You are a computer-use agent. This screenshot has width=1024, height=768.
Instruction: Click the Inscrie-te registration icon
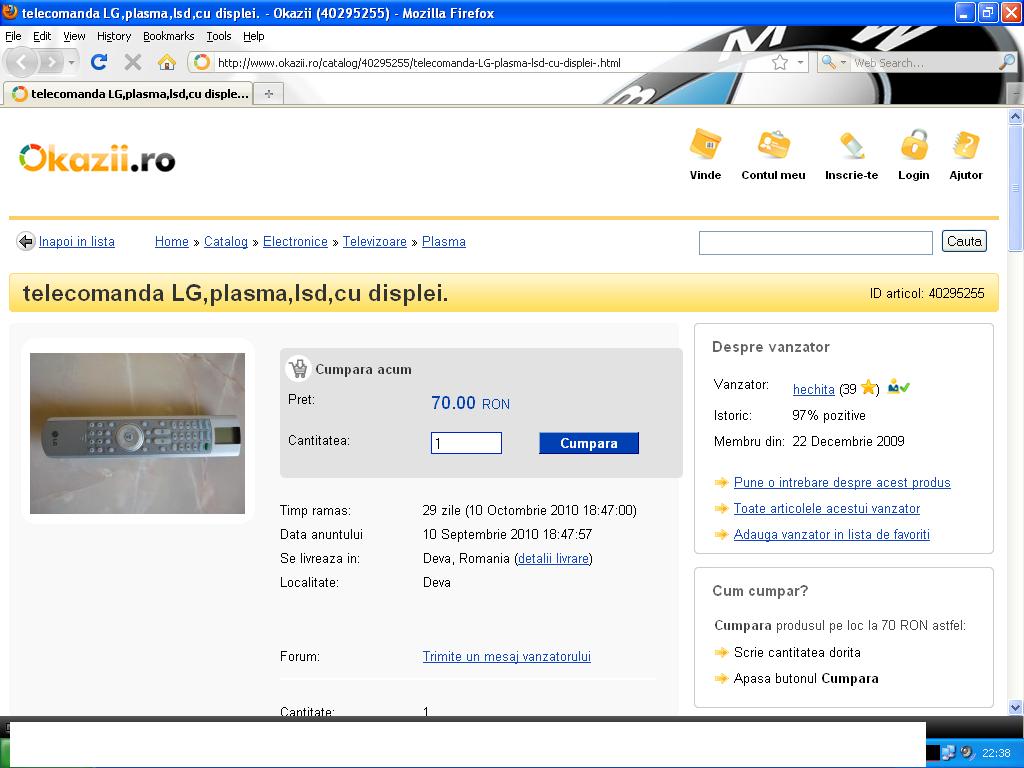tap(851, 145)
